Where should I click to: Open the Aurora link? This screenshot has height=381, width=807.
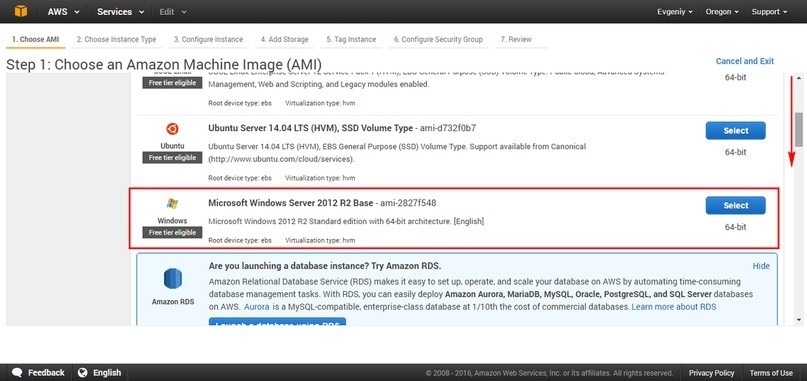(x=256, y=307)
